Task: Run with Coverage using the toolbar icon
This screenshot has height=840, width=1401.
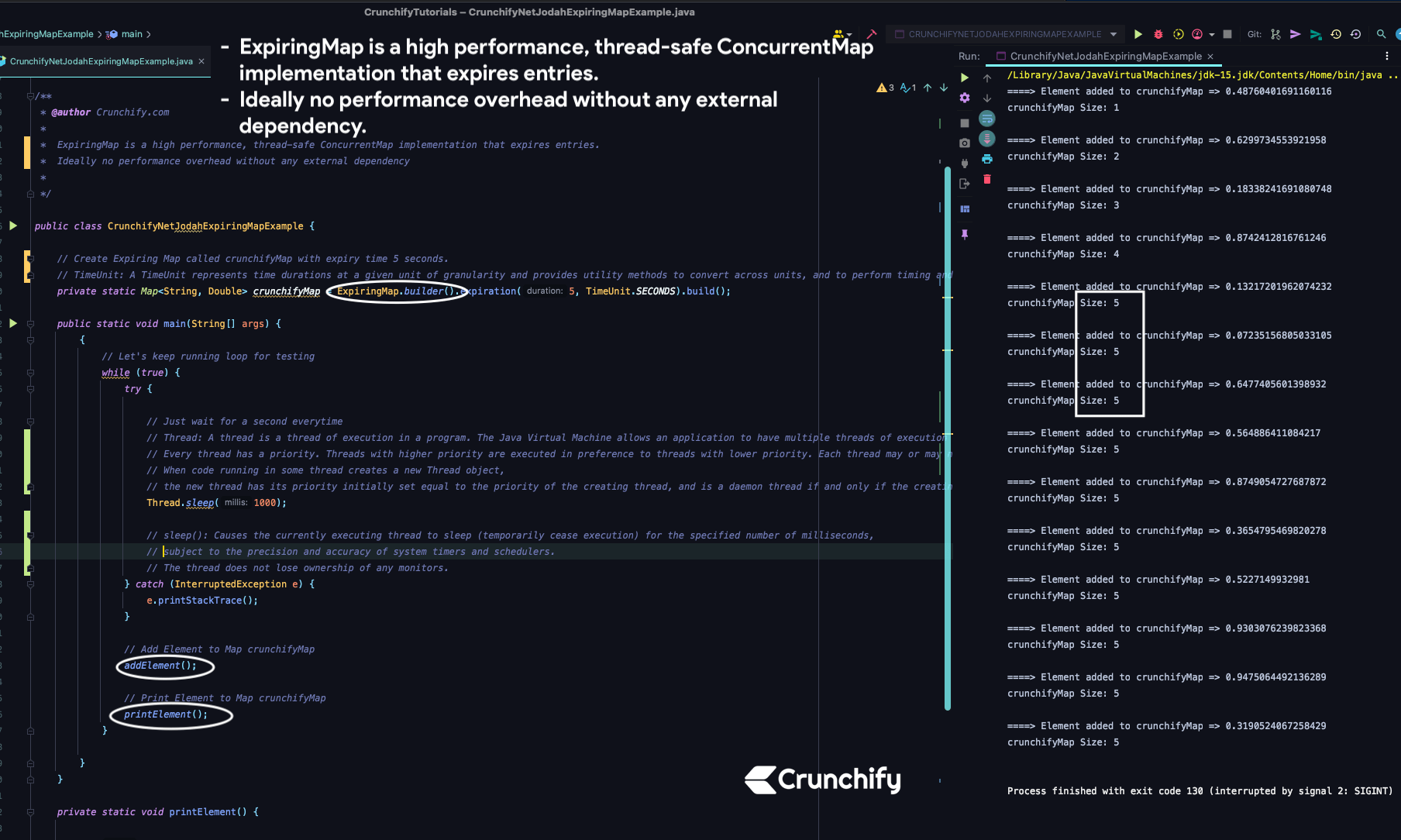Action: point(1178,34)
